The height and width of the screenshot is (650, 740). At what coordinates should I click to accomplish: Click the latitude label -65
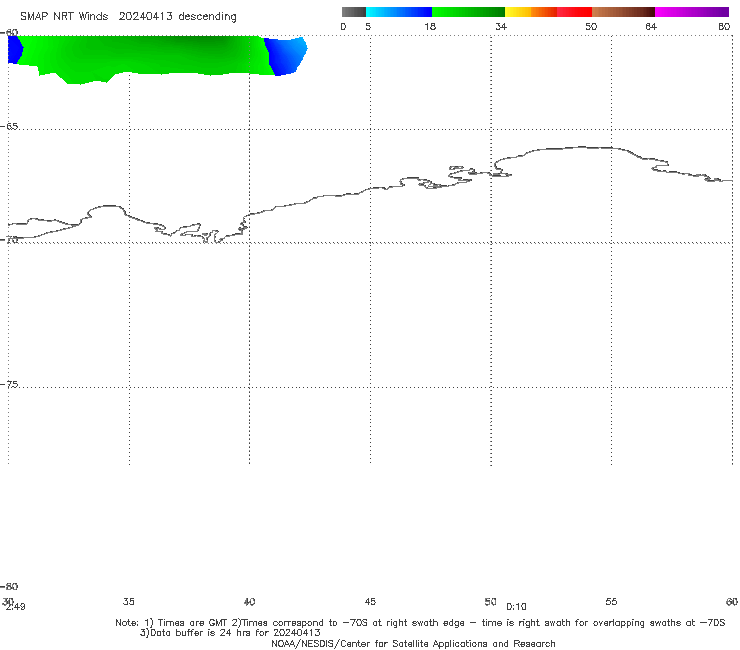pyautogui.click(x=9, y=126)
